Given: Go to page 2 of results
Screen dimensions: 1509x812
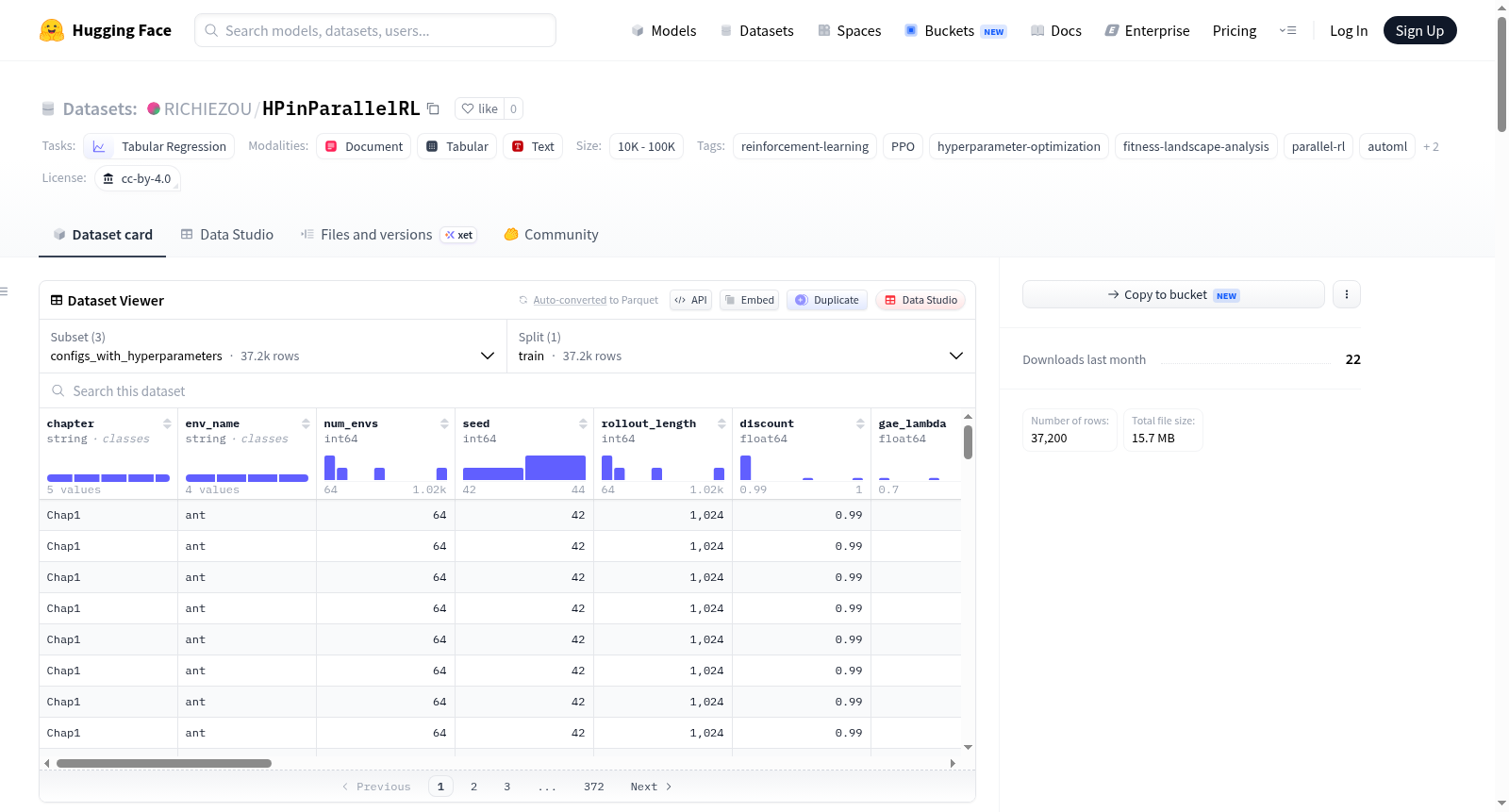Looking at the screenshot, I should [473, 787].
